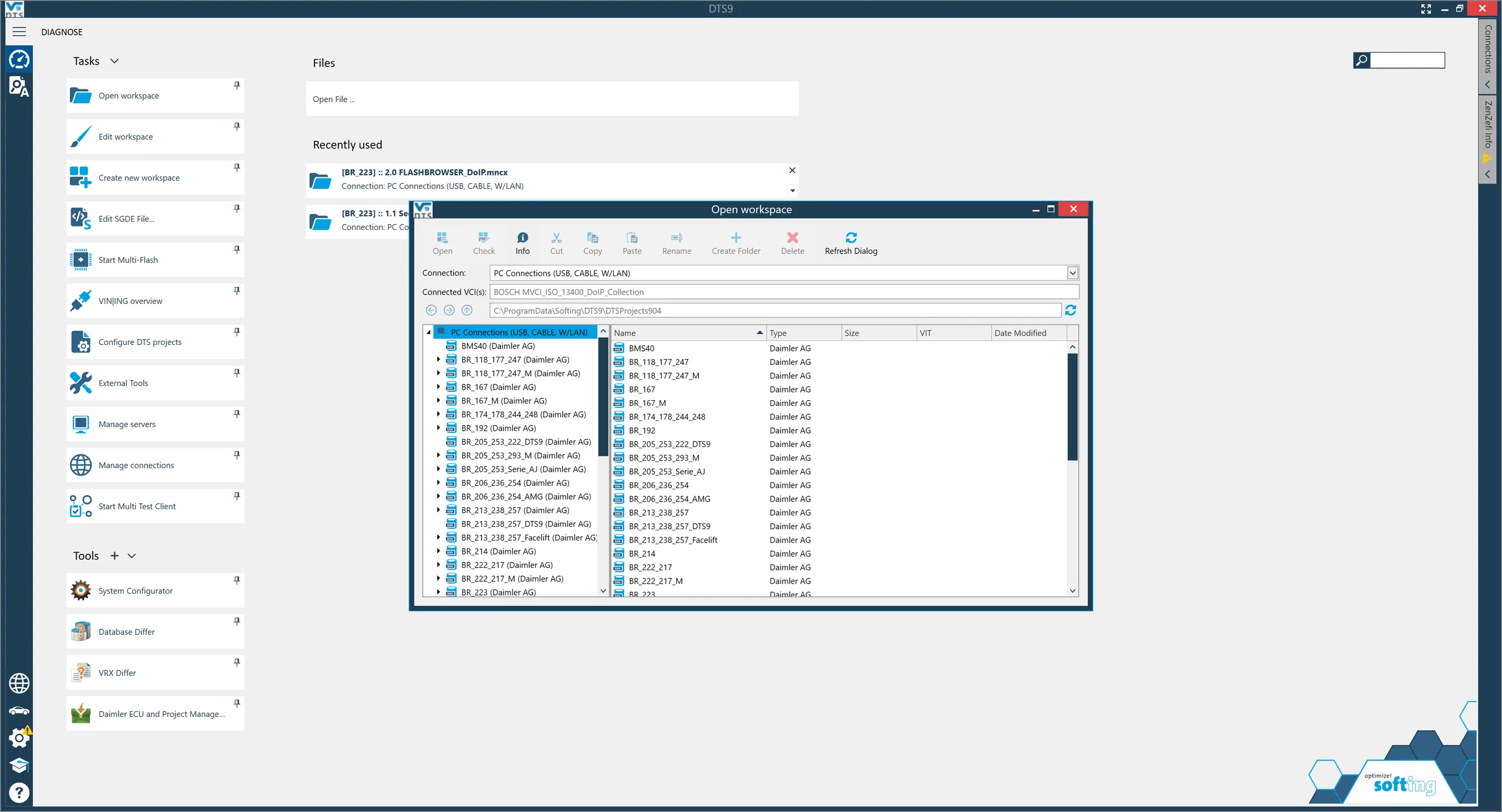Toggle pin on System Configurator tool
Screen dimensions: 1502x812
237,580
